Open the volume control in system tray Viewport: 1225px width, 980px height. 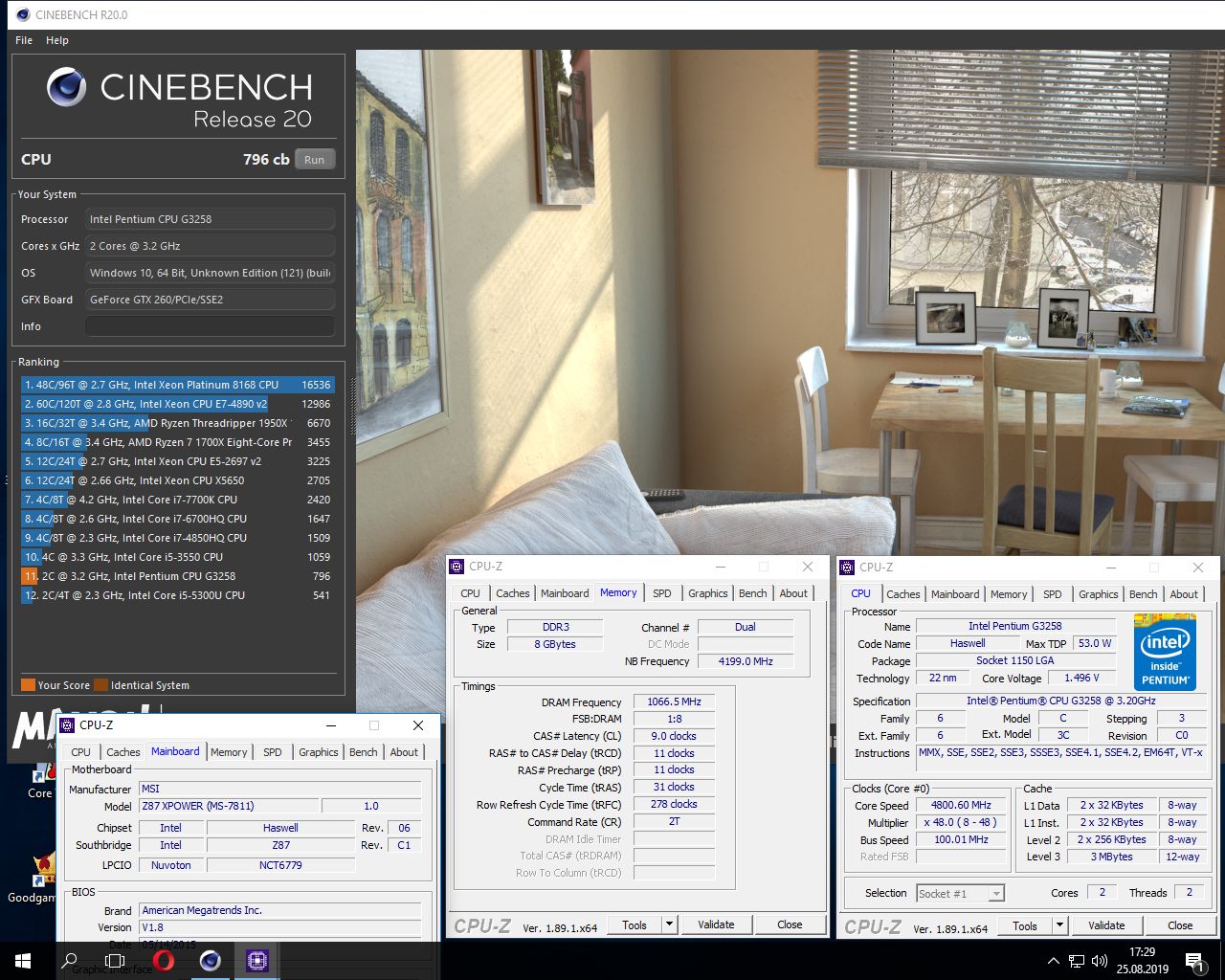1100,961
